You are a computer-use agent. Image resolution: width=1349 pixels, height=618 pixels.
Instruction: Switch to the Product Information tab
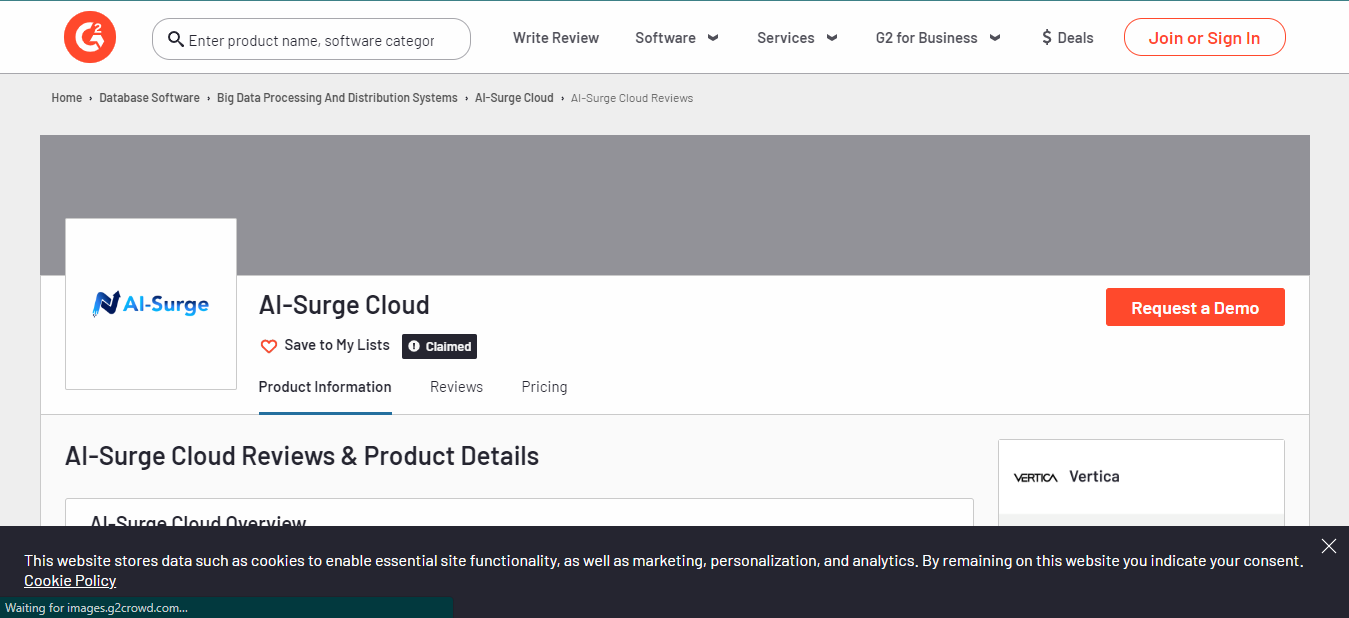coord(325,387)
